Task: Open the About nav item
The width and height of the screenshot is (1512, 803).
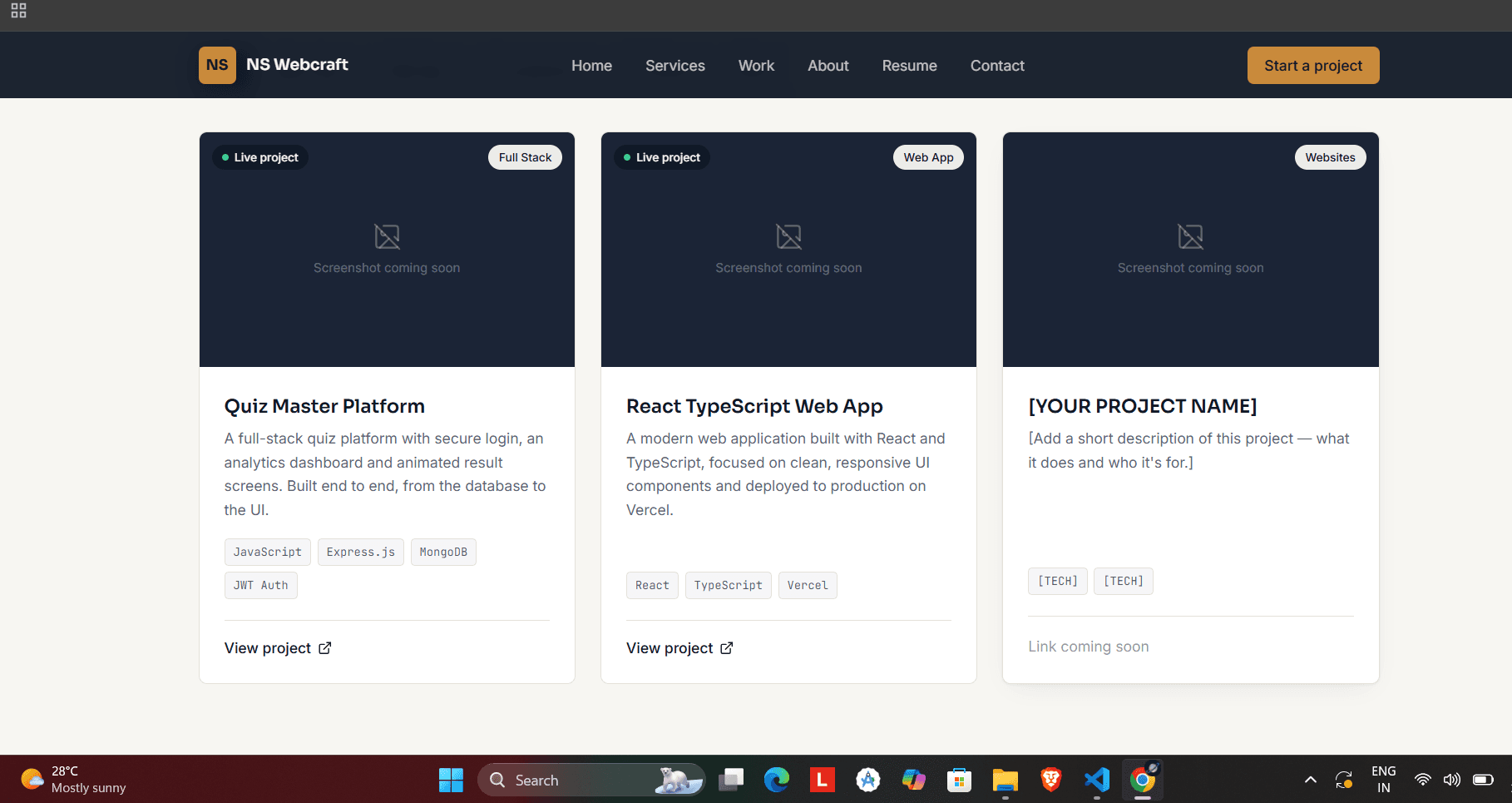Action: pyautogui.click(x=828, y=66)
